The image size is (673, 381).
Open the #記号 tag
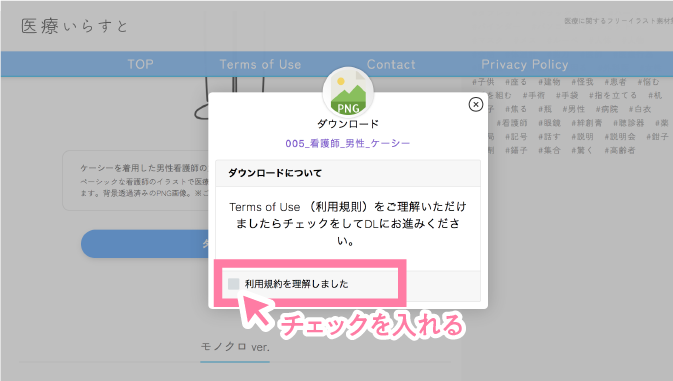[516, 136]
